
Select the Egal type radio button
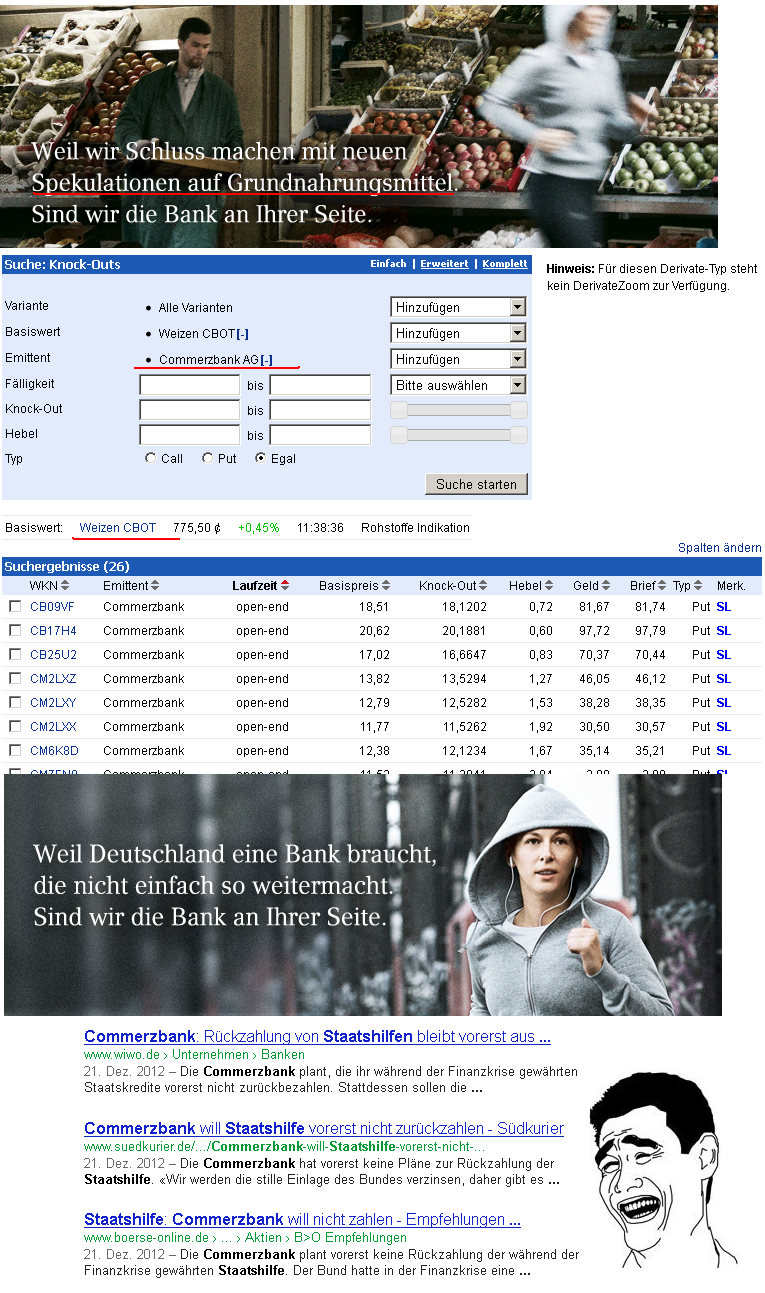point(260,458)
